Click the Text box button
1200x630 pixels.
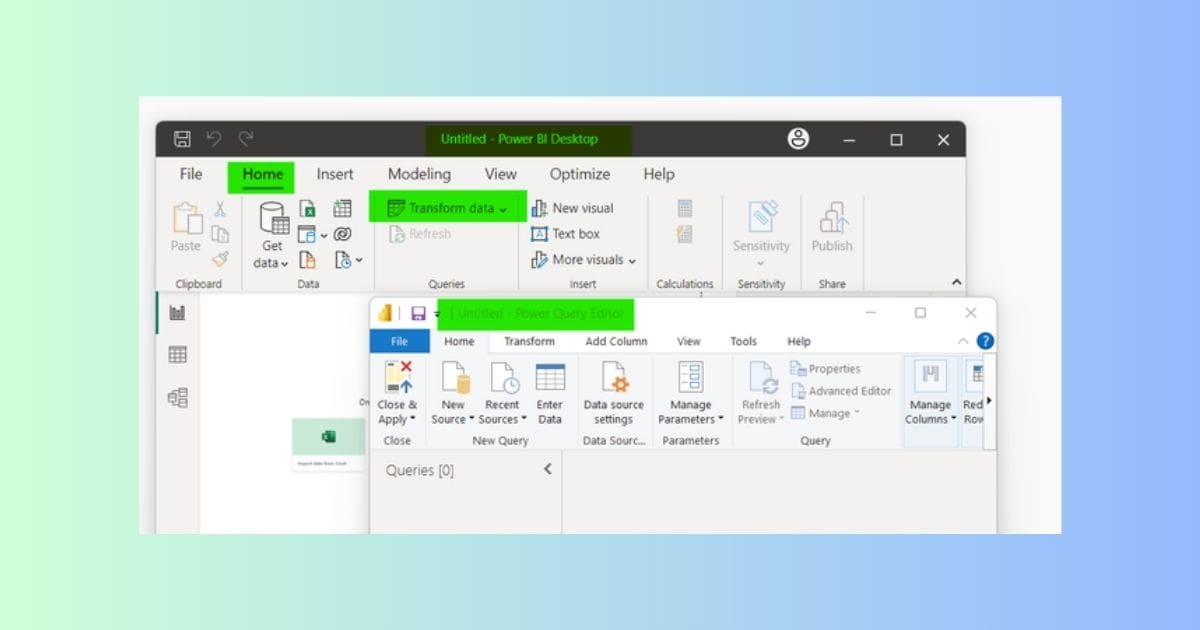point(565,234)
